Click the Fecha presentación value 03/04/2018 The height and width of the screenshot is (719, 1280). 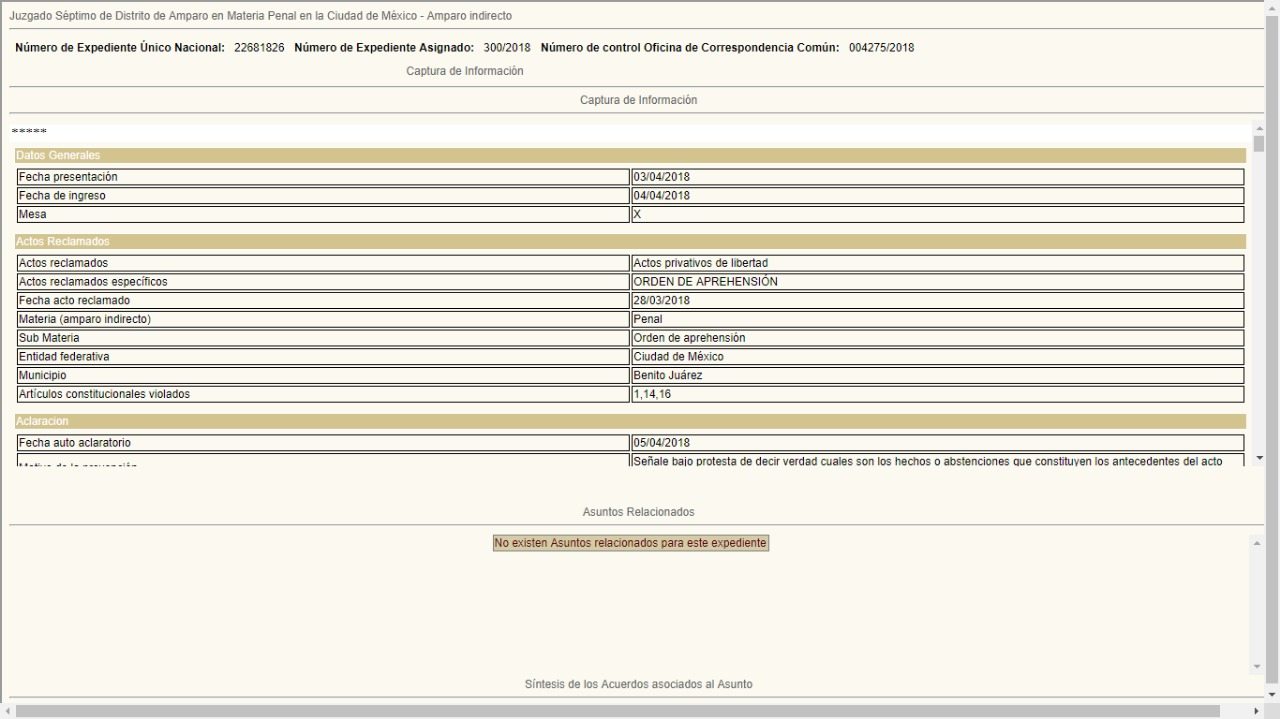937,177
